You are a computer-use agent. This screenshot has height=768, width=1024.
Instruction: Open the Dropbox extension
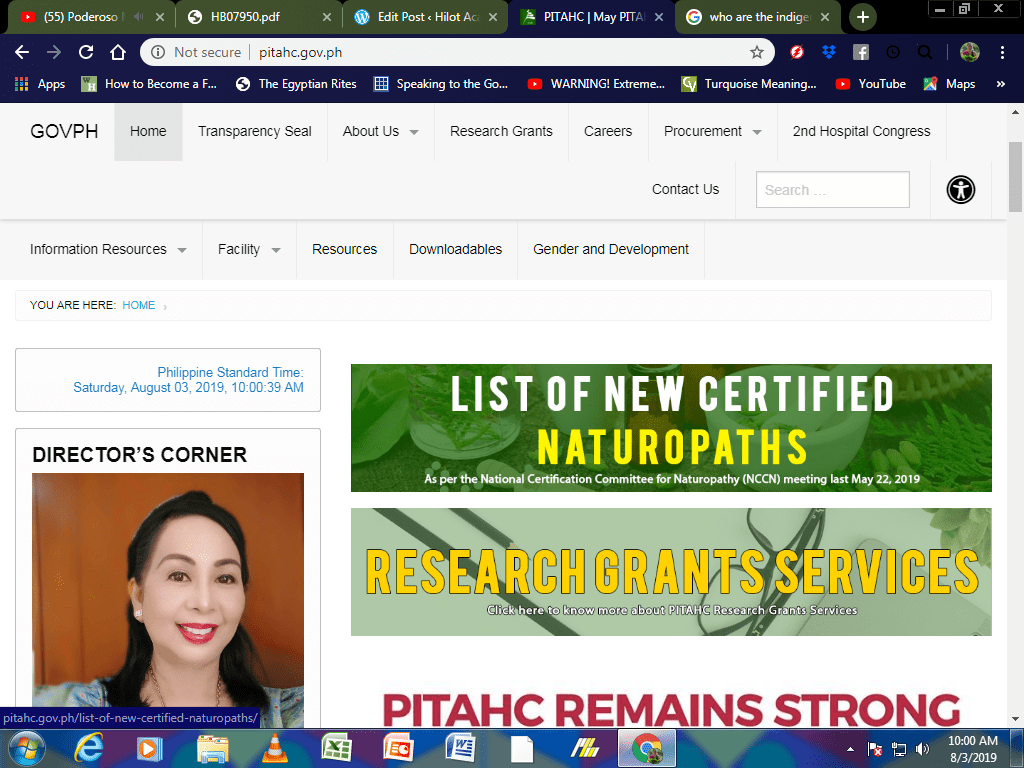tap(828, 51)
